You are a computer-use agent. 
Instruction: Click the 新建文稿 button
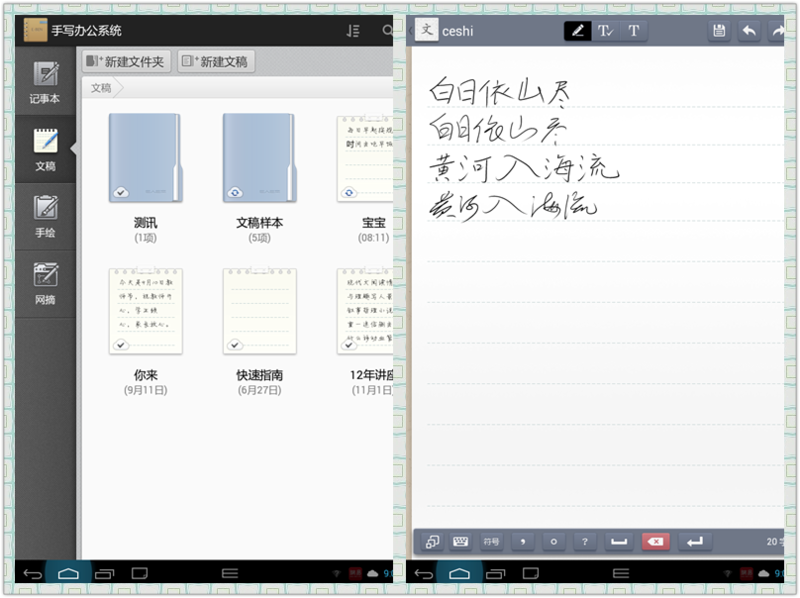pos(216,62)
